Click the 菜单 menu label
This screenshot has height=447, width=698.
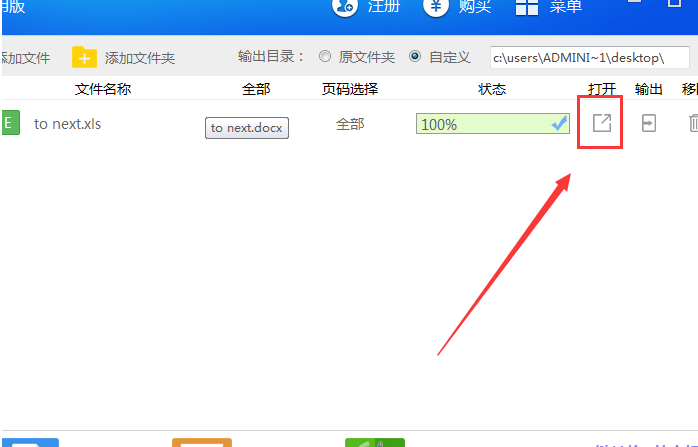click(565, 6)
